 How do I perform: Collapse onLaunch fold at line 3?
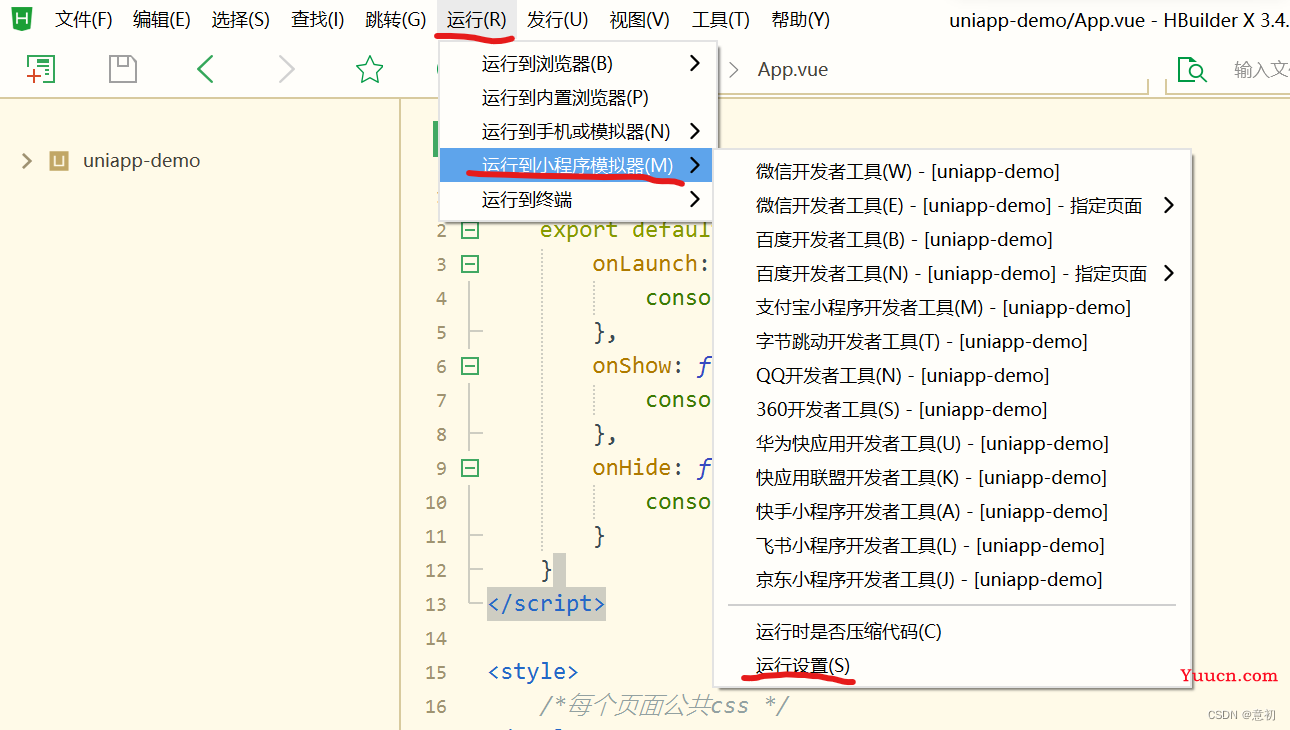(469, 265)
